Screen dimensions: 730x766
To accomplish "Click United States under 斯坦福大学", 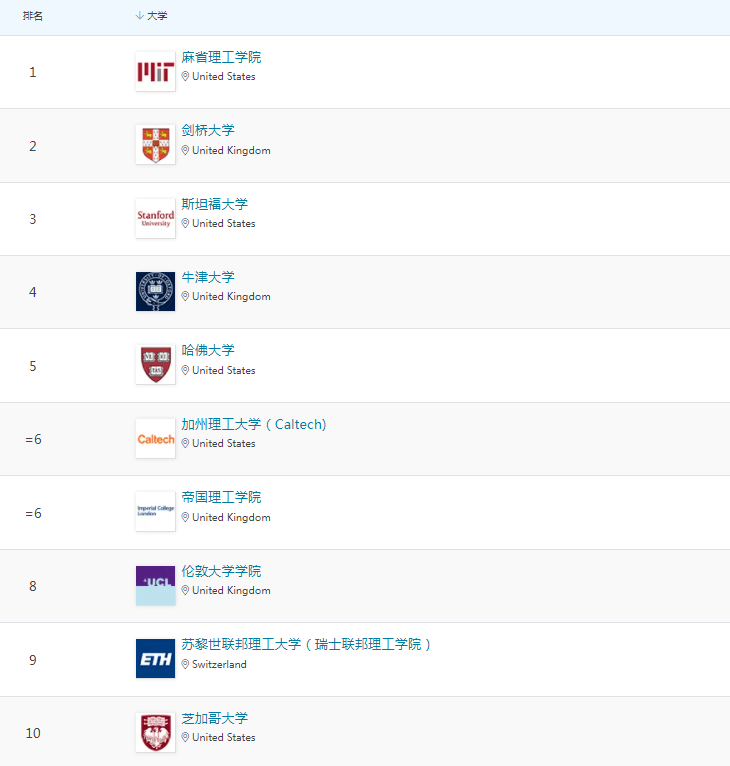I will [x=224, y=223].
